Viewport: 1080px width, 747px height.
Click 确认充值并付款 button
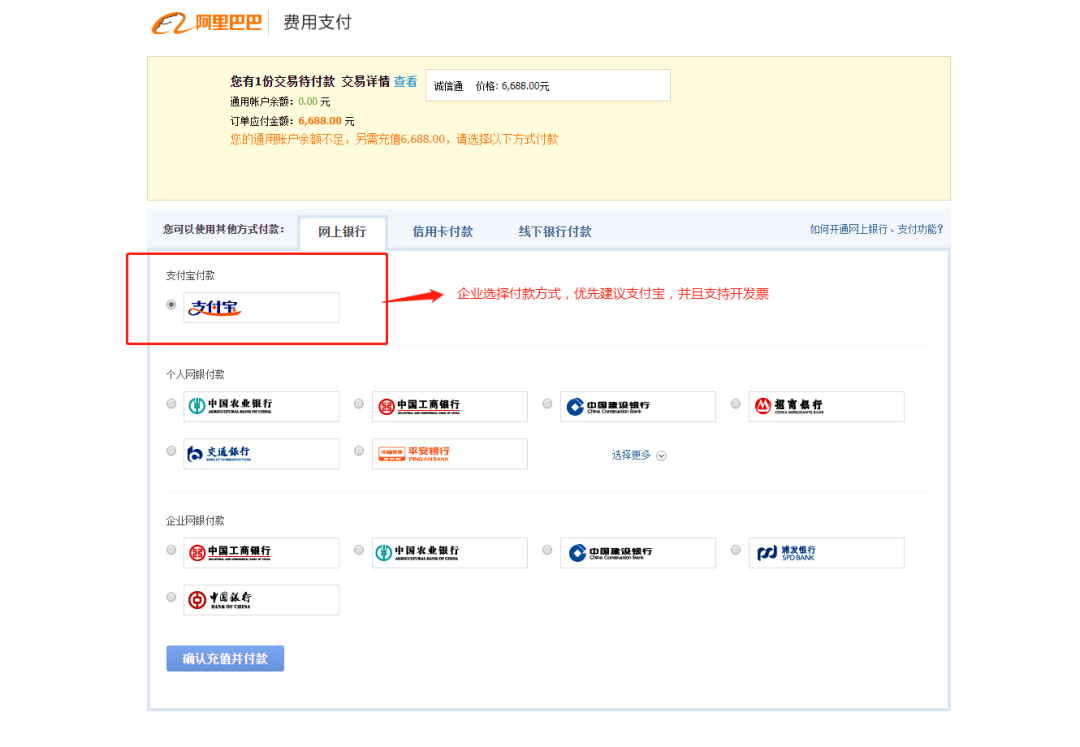225,658
